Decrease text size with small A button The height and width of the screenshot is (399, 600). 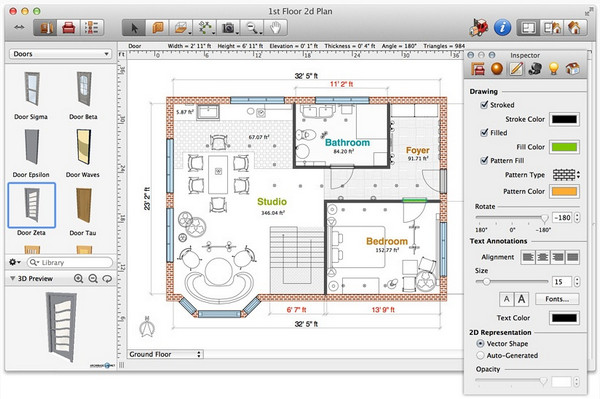507,299
